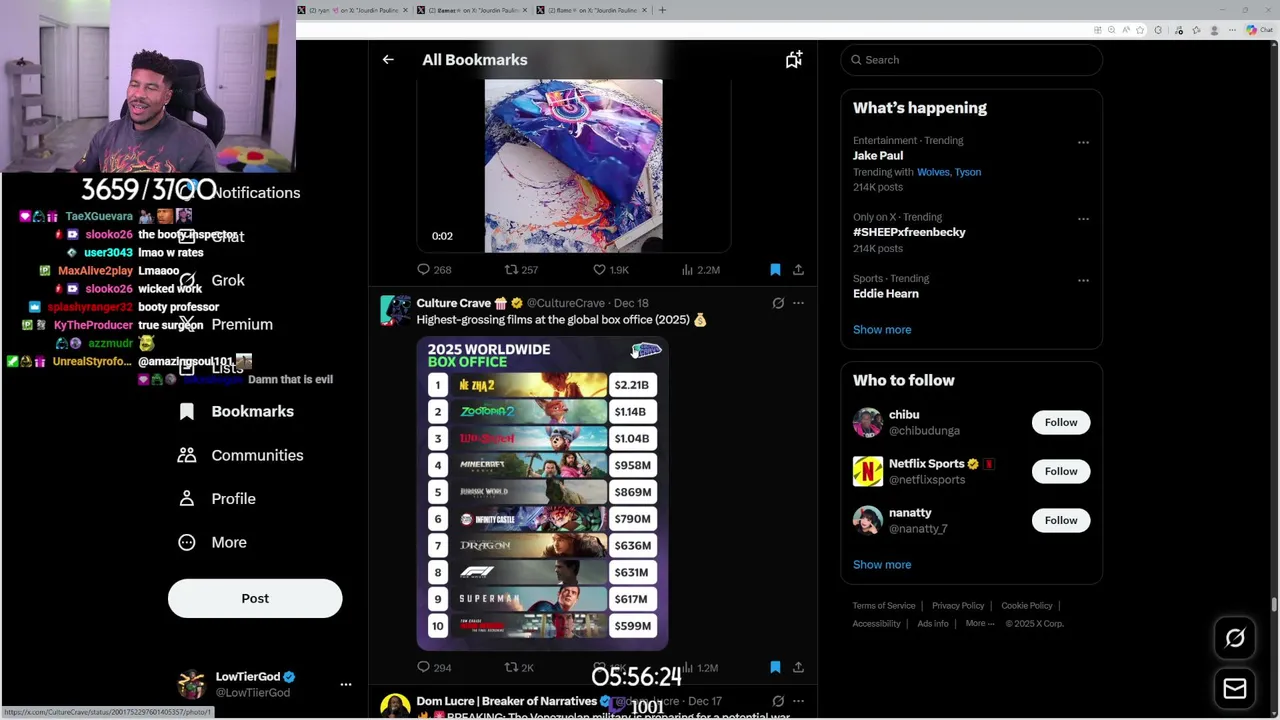Viewport: 1280px width, 720px height.
Task: Open the LowTierGod account switcher ellipsis
Action: tap(346, 685)
